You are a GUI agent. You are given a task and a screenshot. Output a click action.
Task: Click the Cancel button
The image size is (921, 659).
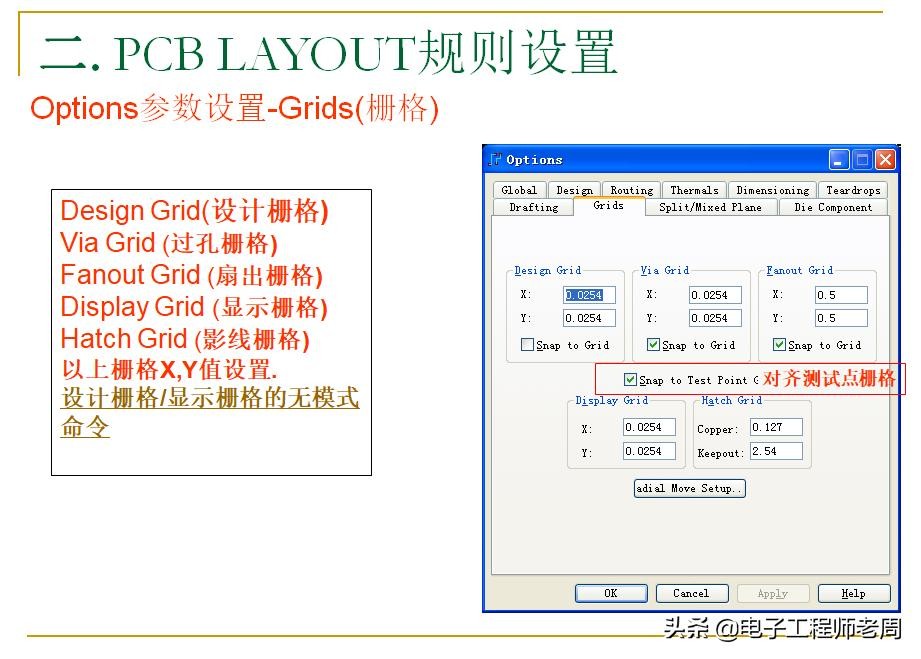pyautogui.click(x=691, y=593)
